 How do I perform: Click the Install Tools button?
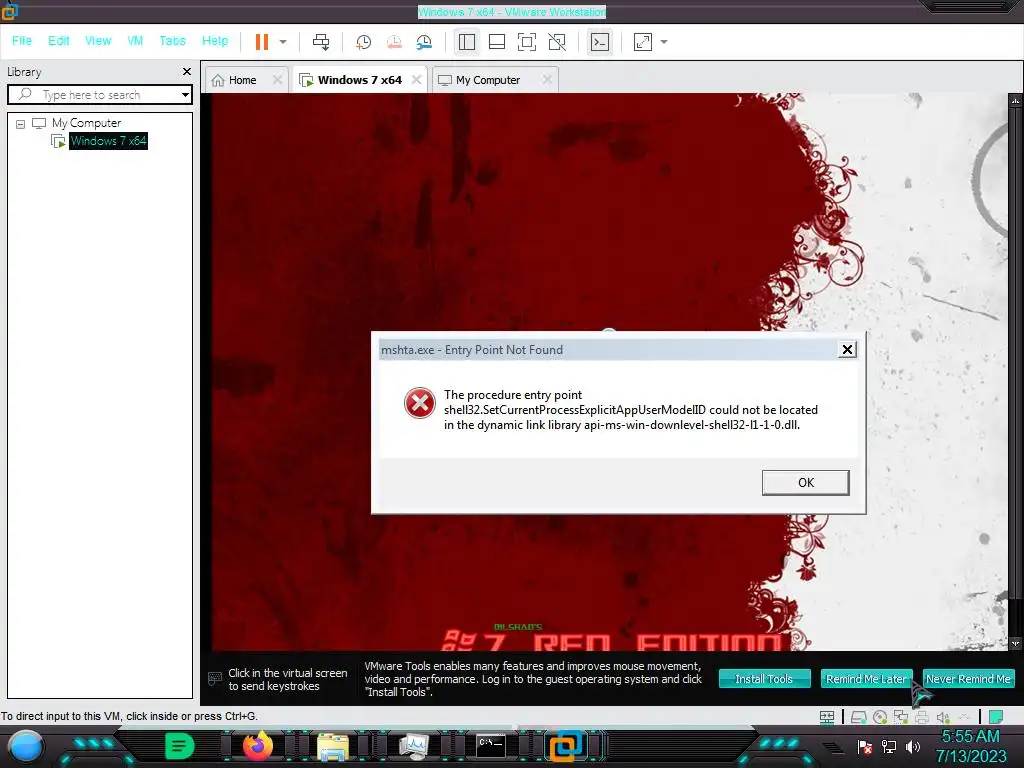[764, 679]
